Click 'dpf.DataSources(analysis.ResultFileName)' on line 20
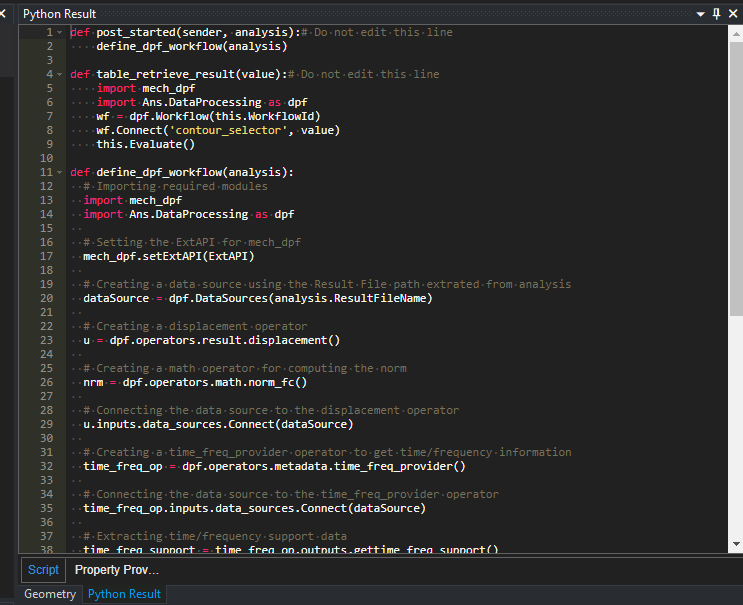This screenshot has height=605, width=743. [x=300, y=298]
